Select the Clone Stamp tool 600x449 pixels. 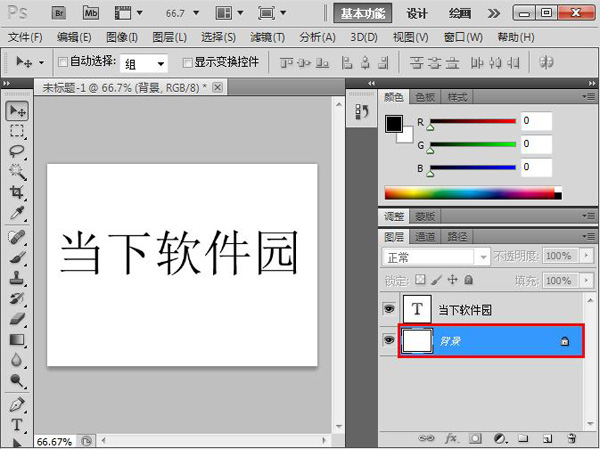point(17,278)
